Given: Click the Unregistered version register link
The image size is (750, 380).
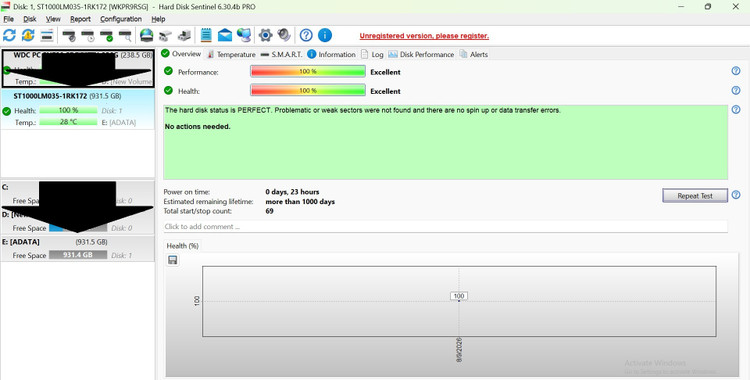Looking at the screenshot, I should [x=424, y=36].
